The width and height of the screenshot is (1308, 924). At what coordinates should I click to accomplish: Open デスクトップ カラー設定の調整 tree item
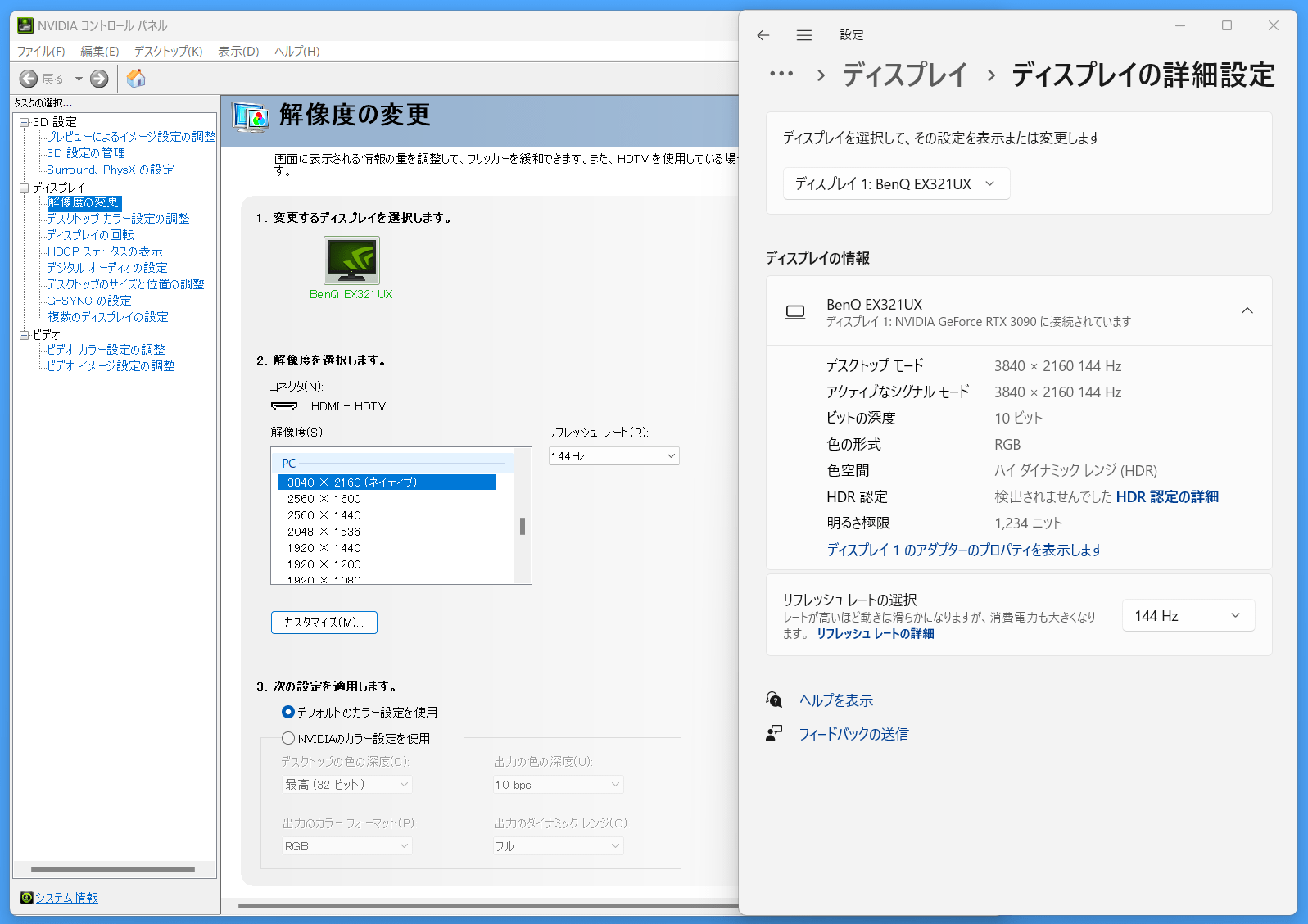(x=118, y=219)
